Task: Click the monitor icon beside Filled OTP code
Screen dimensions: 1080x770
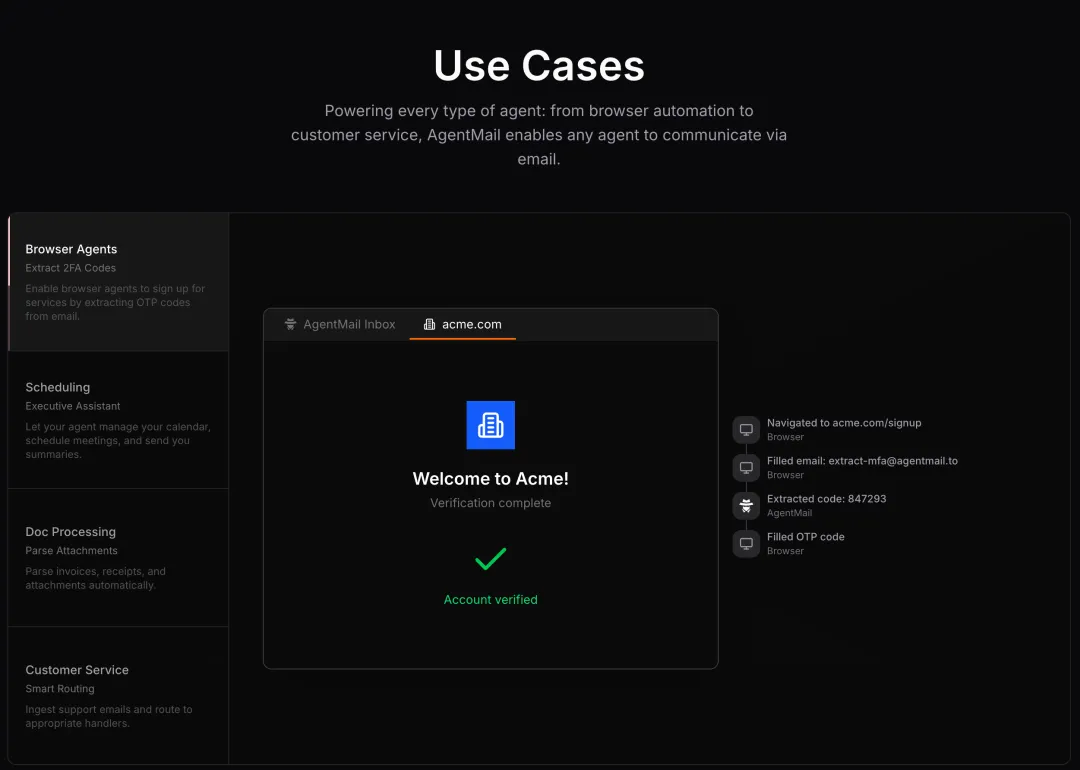Action: 746,544
